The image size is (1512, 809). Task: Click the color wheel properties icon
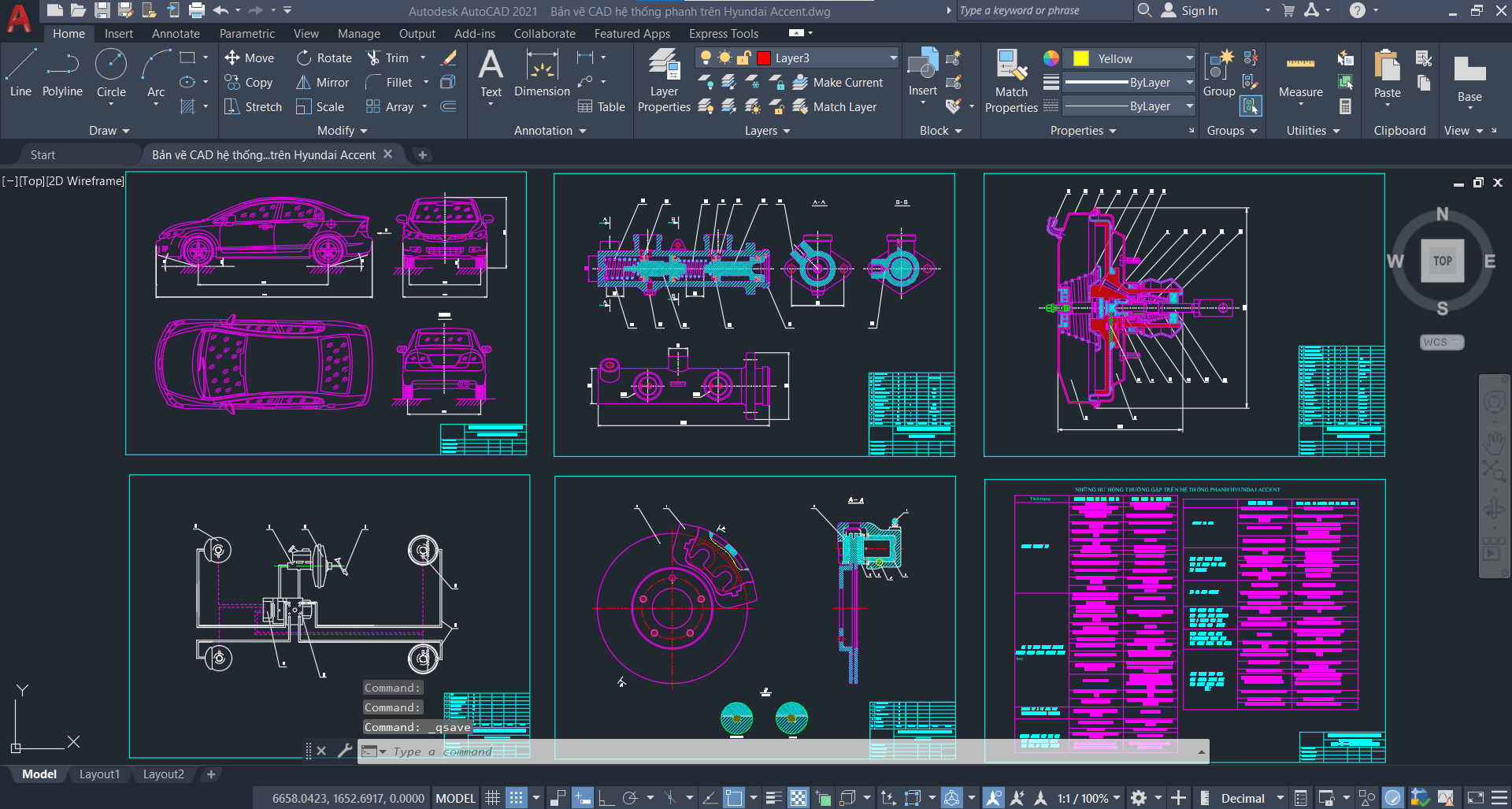[1051, 58]
